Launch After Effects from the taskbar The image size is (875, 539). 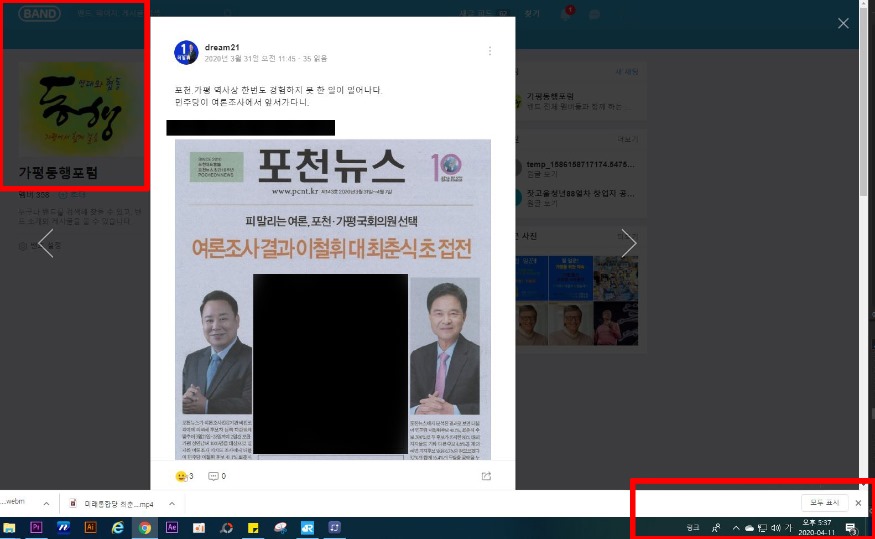click(x=171, y=527)
